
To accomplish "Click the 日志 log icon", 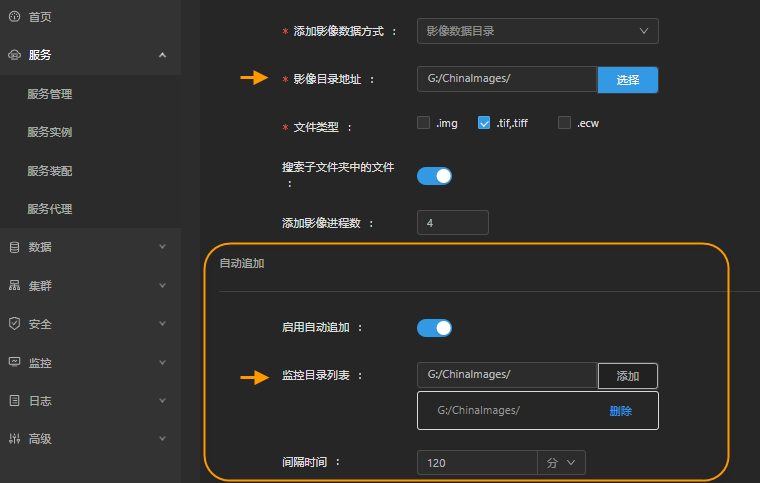I will pyautogui.click(x=14, y=400).
